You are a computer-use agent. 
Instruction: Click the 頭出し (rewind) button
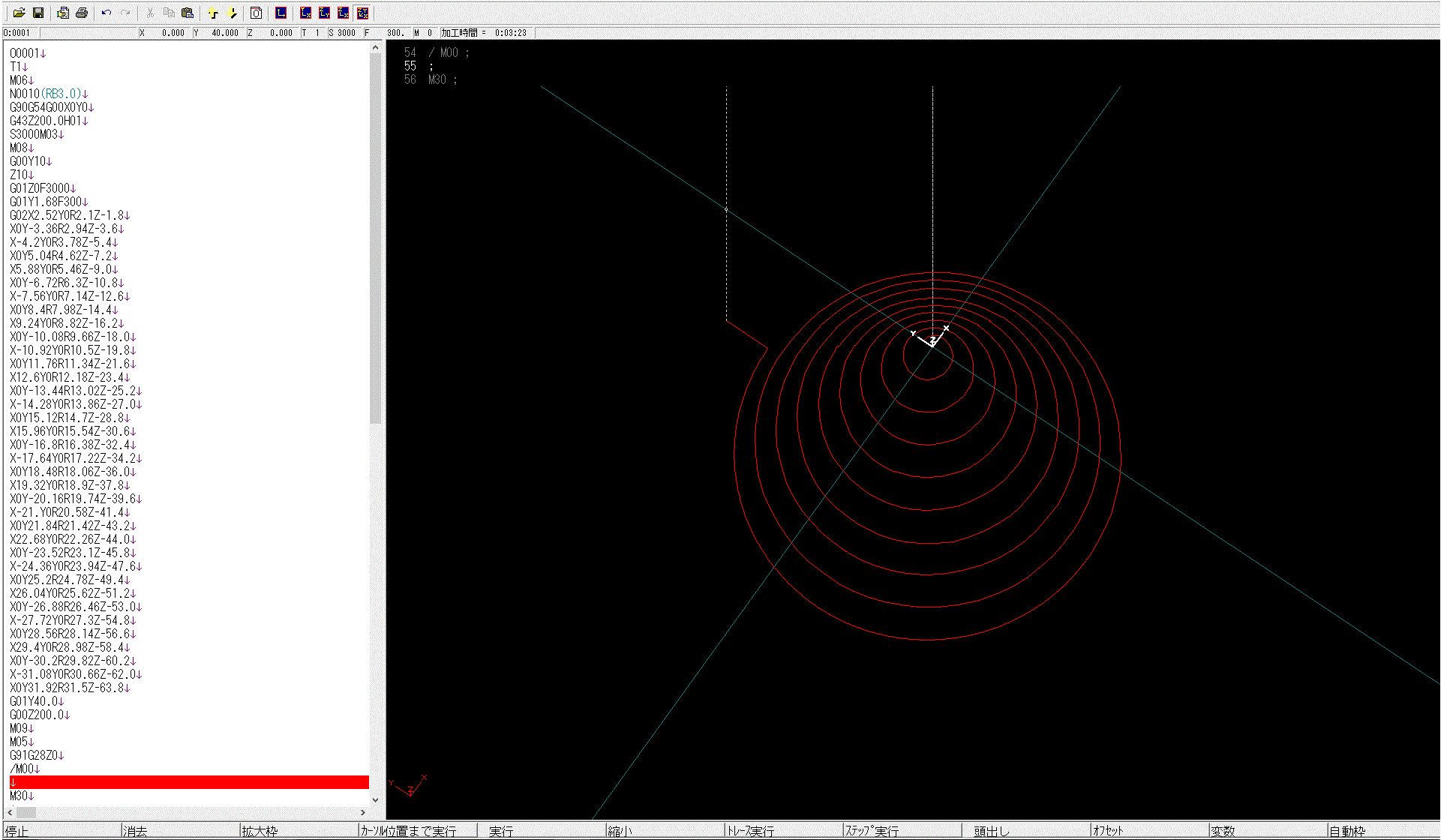[1025, 831]
